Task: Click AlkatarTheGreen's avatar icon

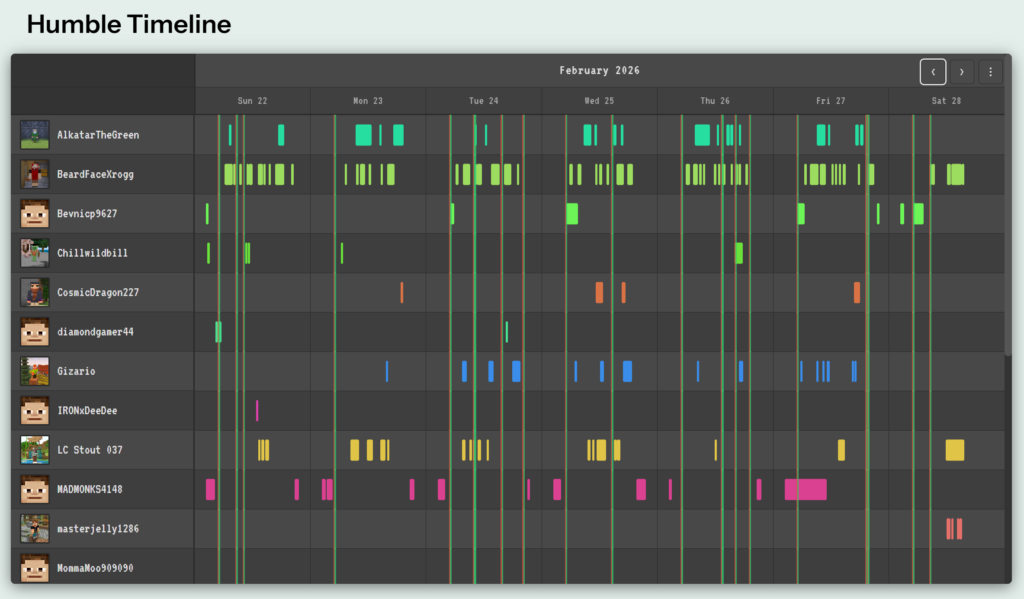Action: click(35, 135)
